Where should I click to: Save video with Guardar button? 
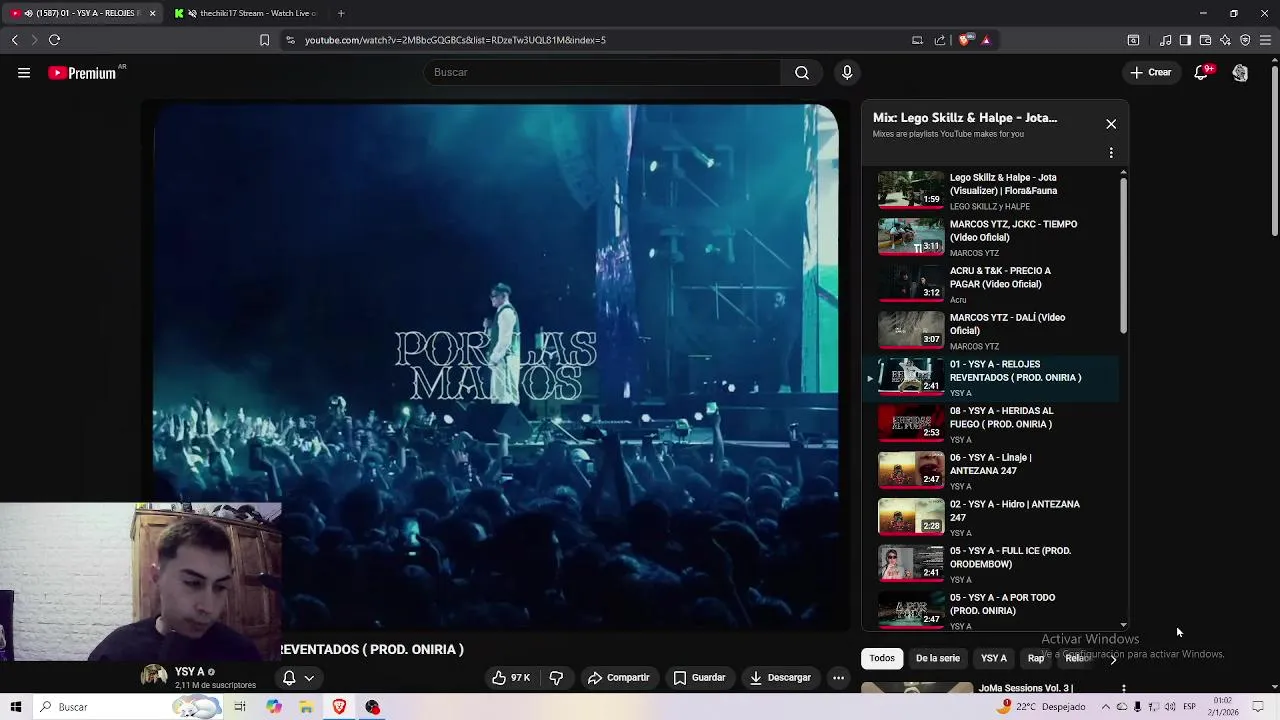[x=699, y=677]
